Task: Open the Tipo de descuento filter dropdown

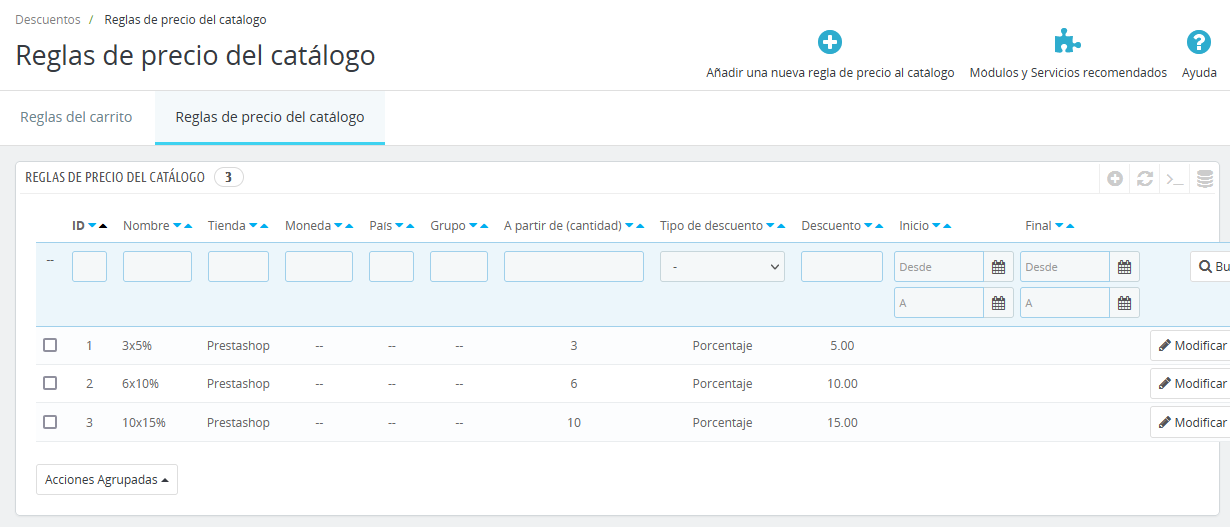Action: pos(722,267)
